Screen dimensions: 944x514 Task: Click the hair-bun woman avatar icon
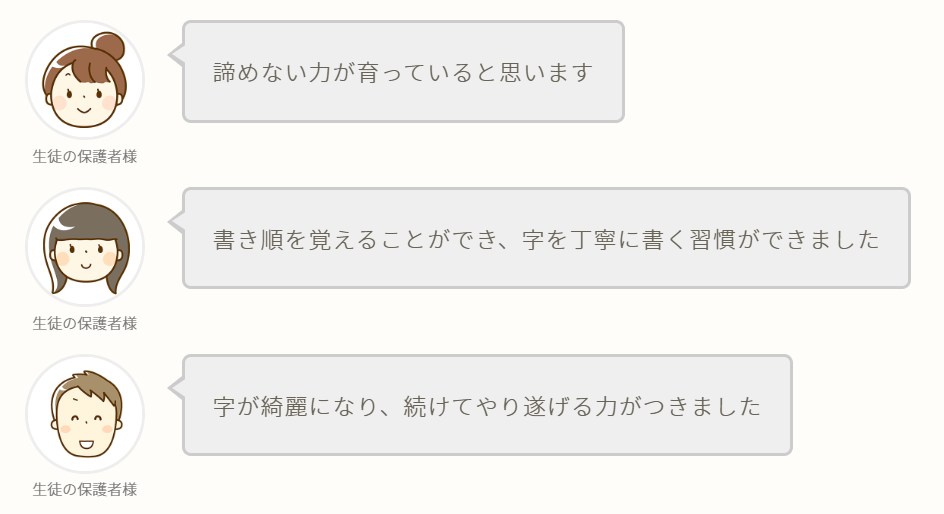(x=85, y=80)
